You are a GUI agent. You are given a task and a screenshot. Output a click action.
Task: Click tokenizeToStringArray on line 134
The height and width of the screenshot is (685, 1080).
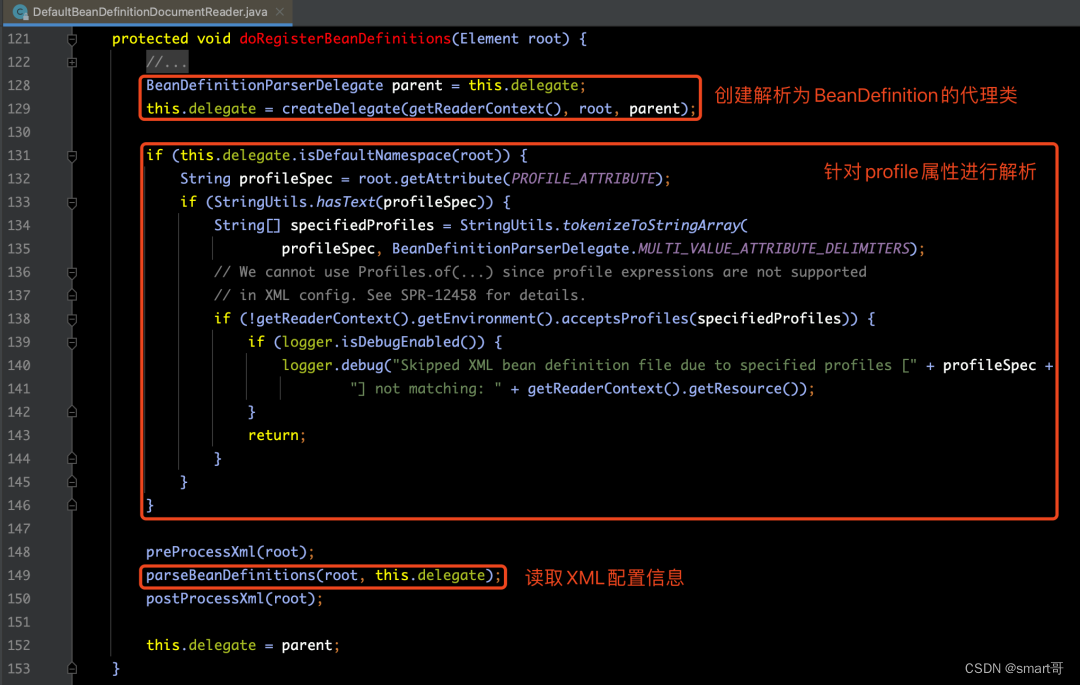pos(652,226)
